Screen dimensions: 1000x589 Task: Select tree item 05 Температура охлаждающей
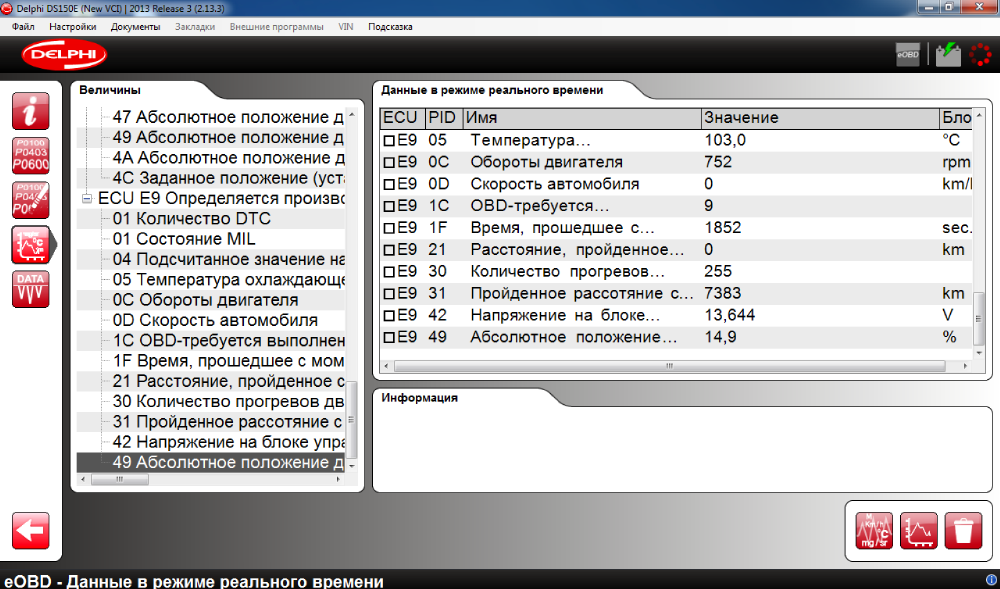click(228, 280)
